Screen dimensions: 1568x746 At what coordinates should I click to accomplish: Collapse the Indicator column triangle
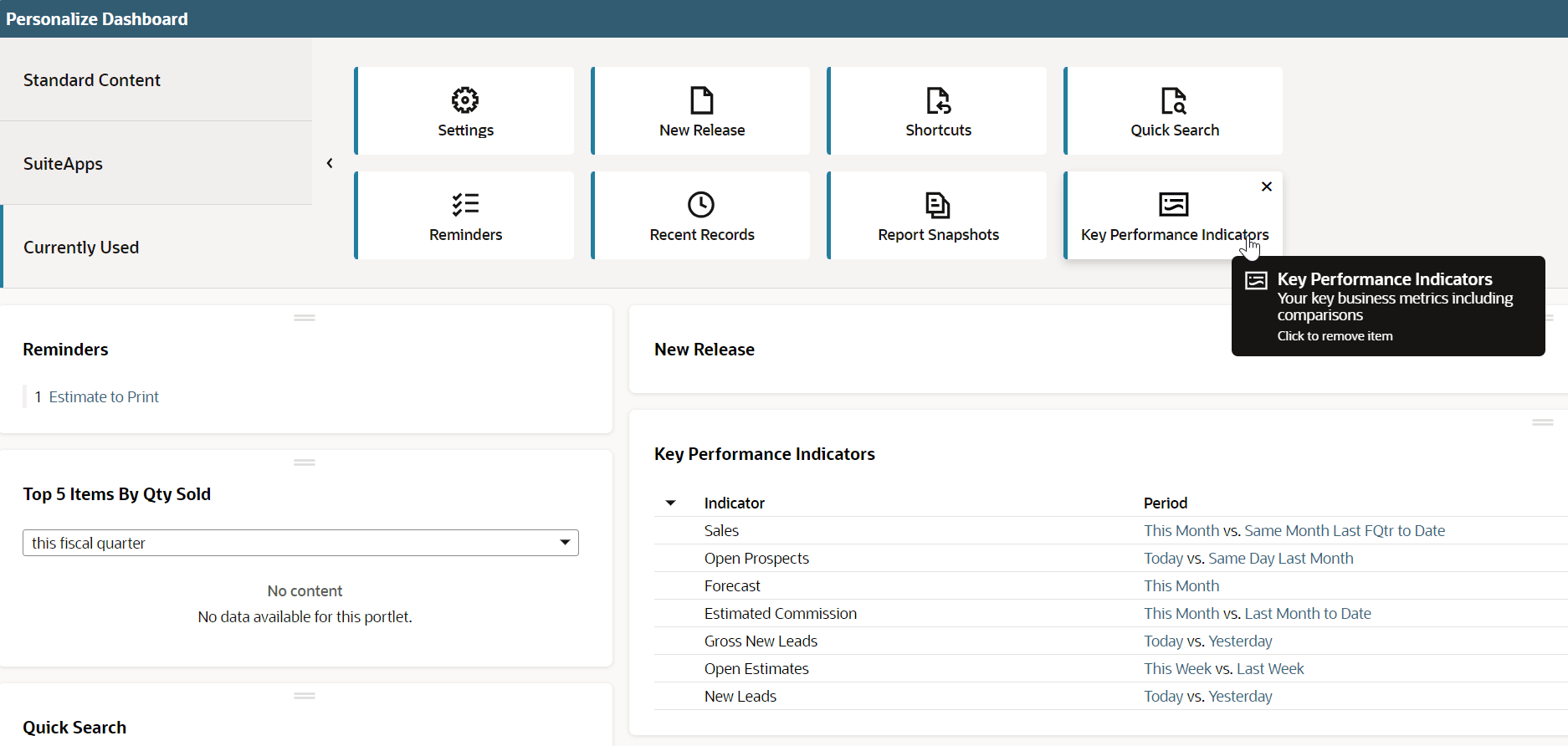click(670, 503)
